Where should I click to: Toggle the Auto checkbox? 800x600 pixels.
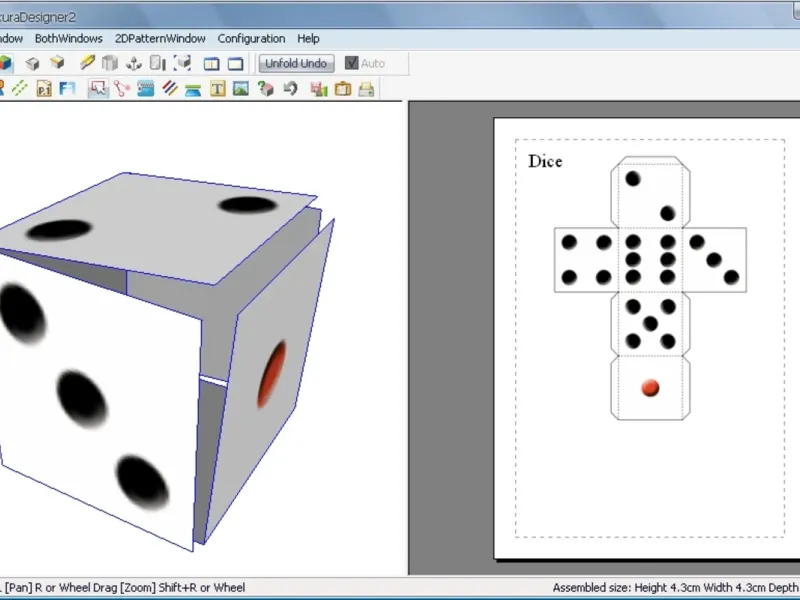click(x=352, y=63)
